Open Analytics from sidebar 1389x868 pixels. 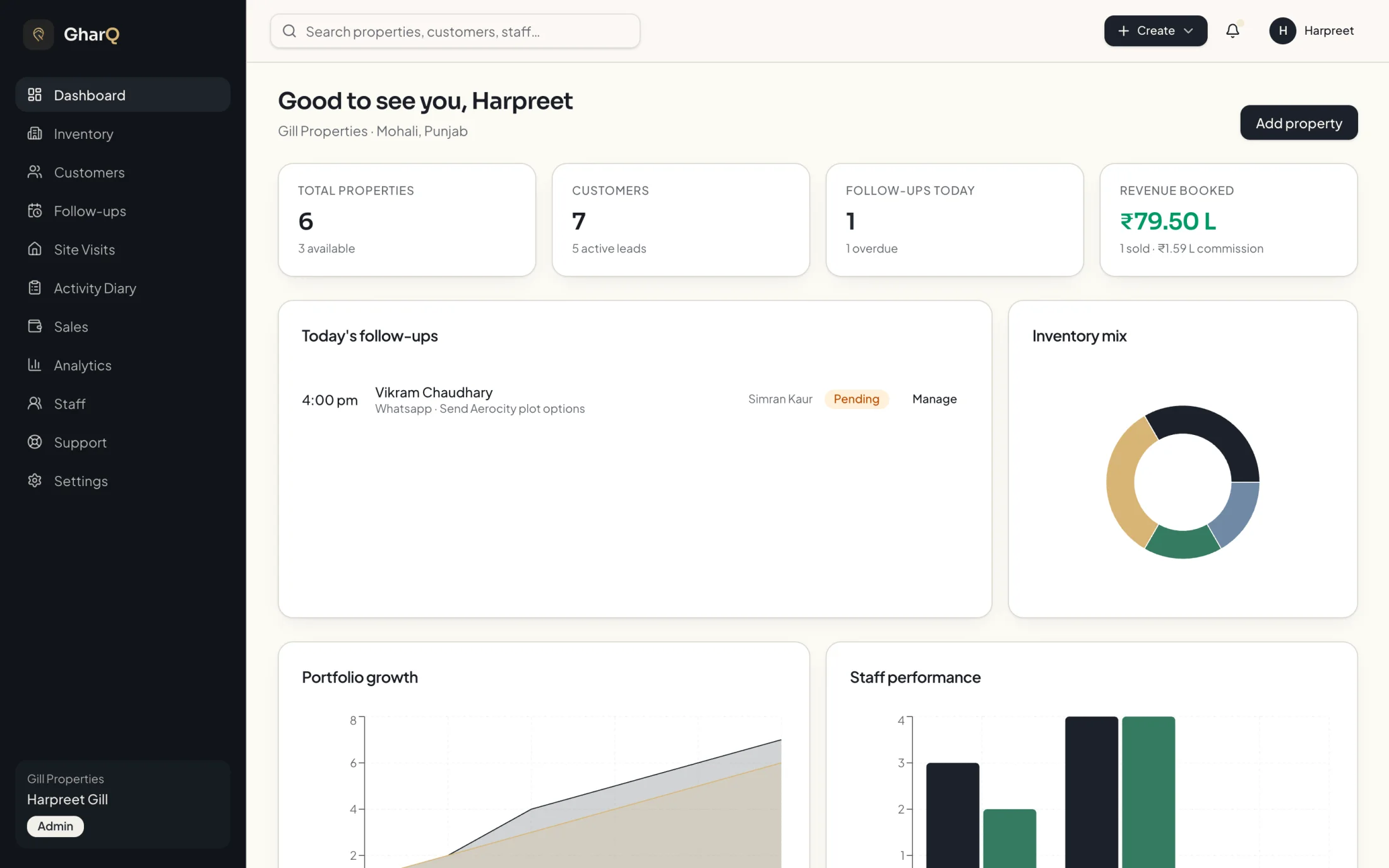point(123,365)
